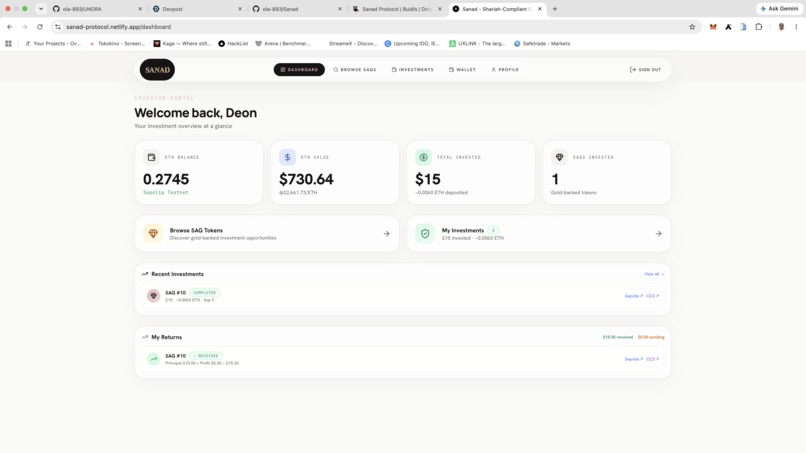Bookmark this page with star icon
Image resolution: width=806 pixels, height=453 pixels.
692,27
